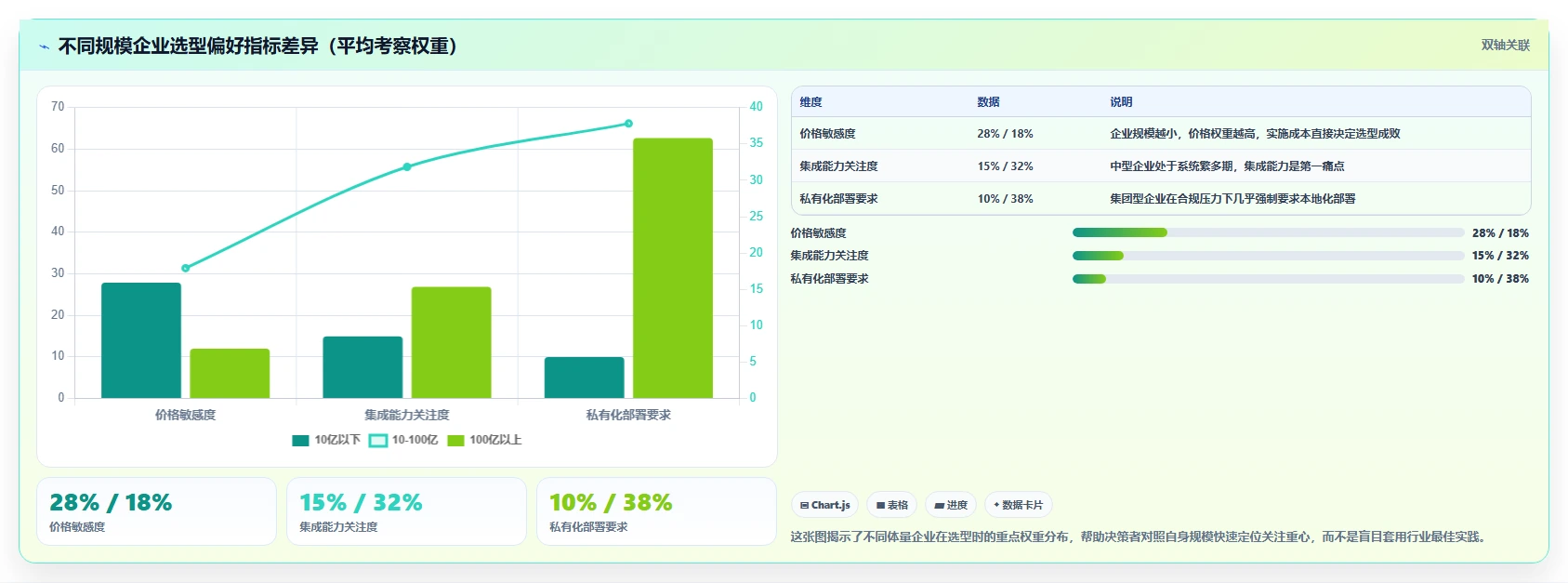This screenshot has width=1568, height=583.
Task: Click the Chart.js tag chip
Action: (824, 505)
